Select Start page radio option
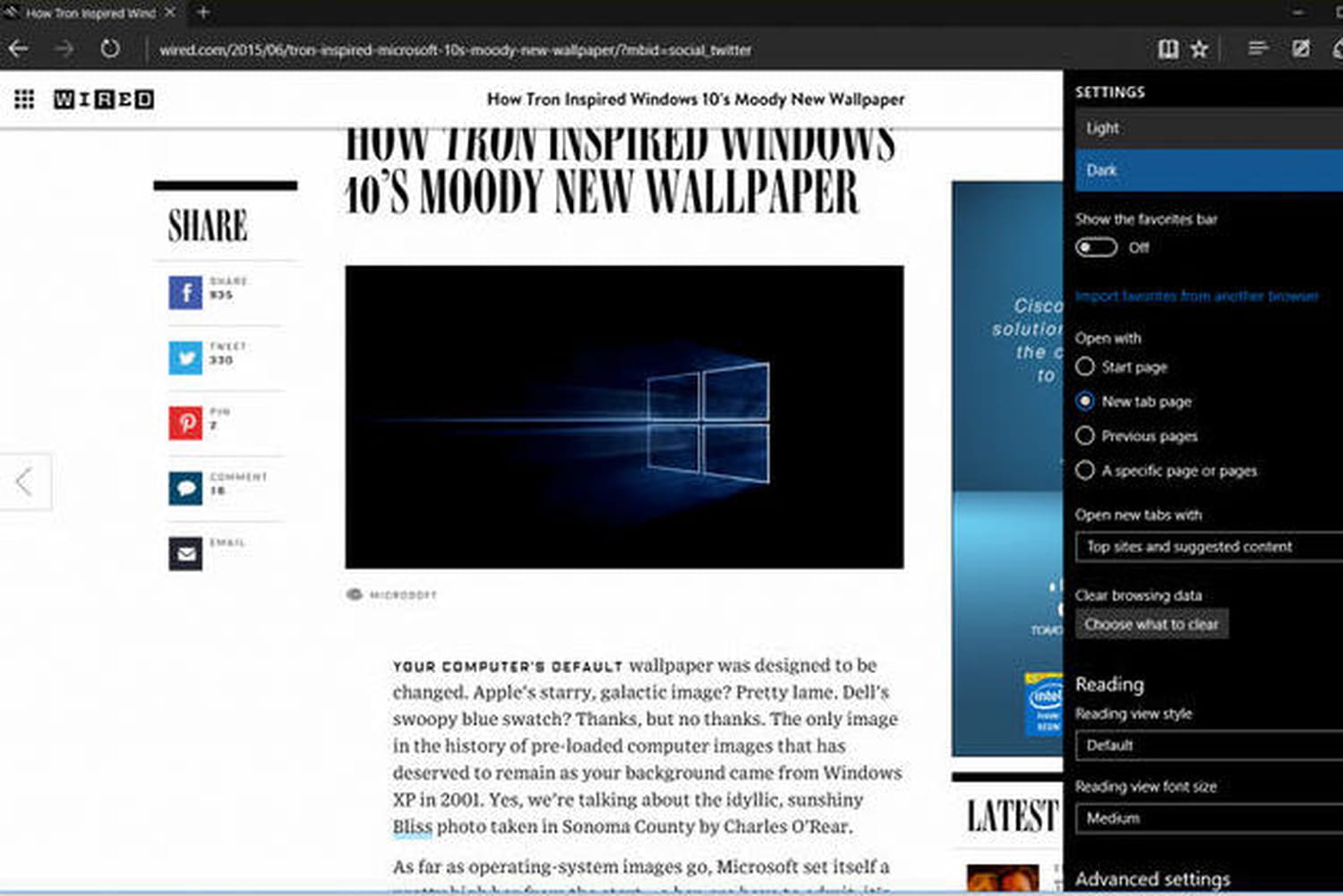The width and height of the screenshot is (1343, 896). point(1085,367)
